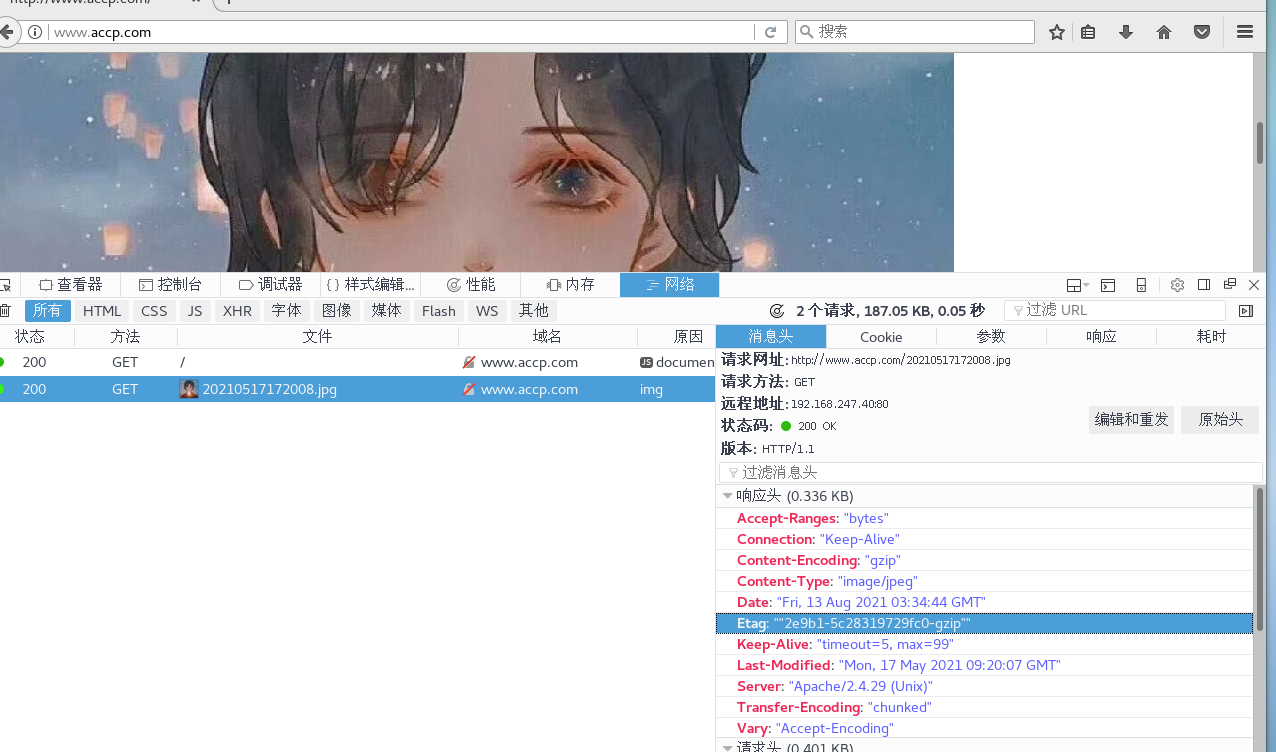Toggle the 其他 request filter
Screen dimensions: 1276x752
(x=534, y=311)
